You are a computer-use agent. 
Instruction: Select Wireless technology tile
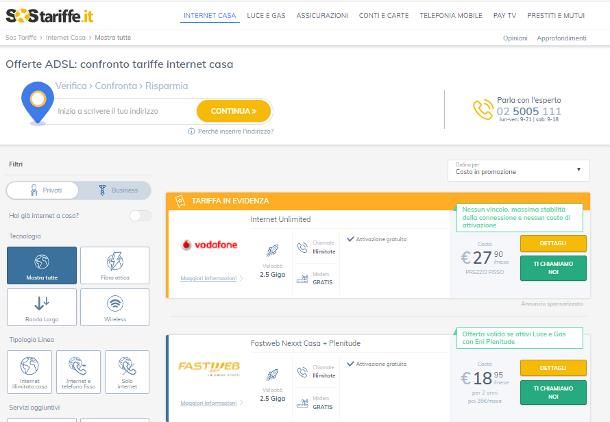coord(115,307)
